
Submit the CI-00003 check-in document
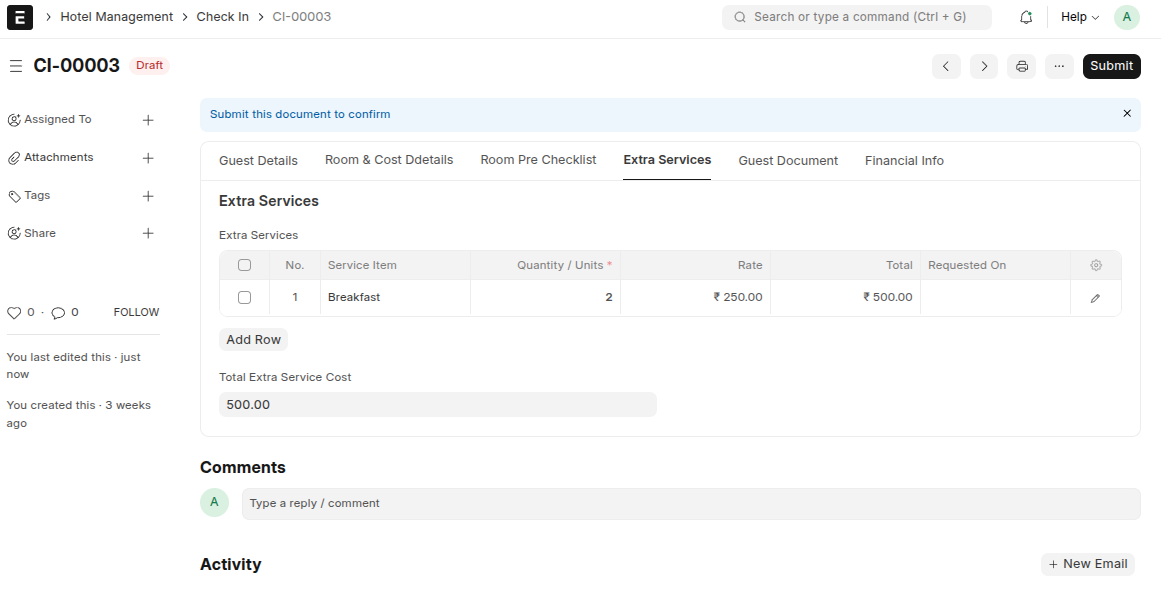(x=1111, y=66)
